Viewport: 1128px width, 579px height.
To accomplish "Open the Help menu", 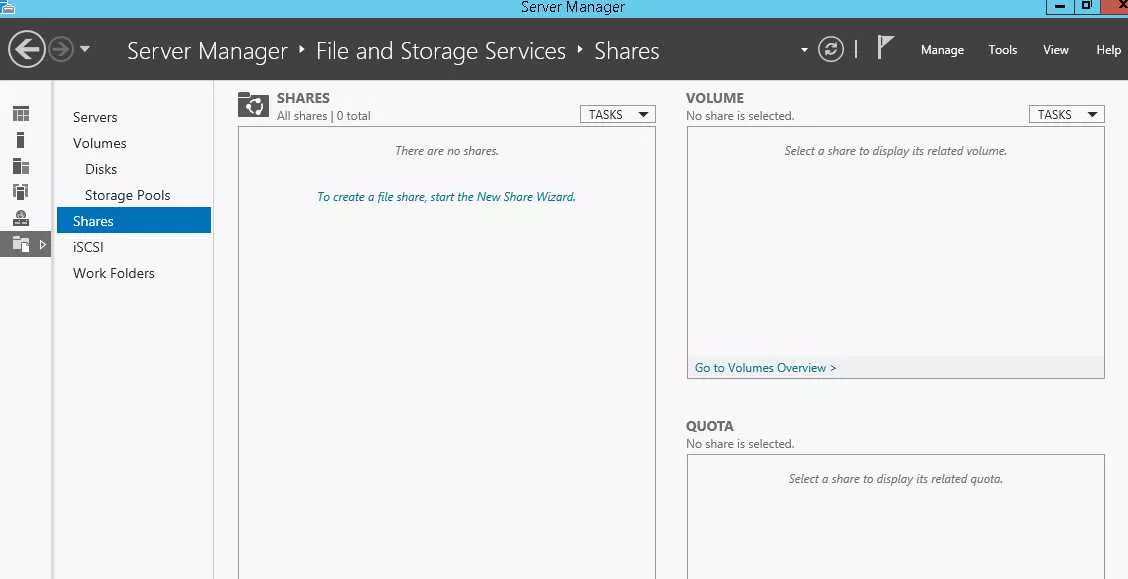I will click(1108, 50).
